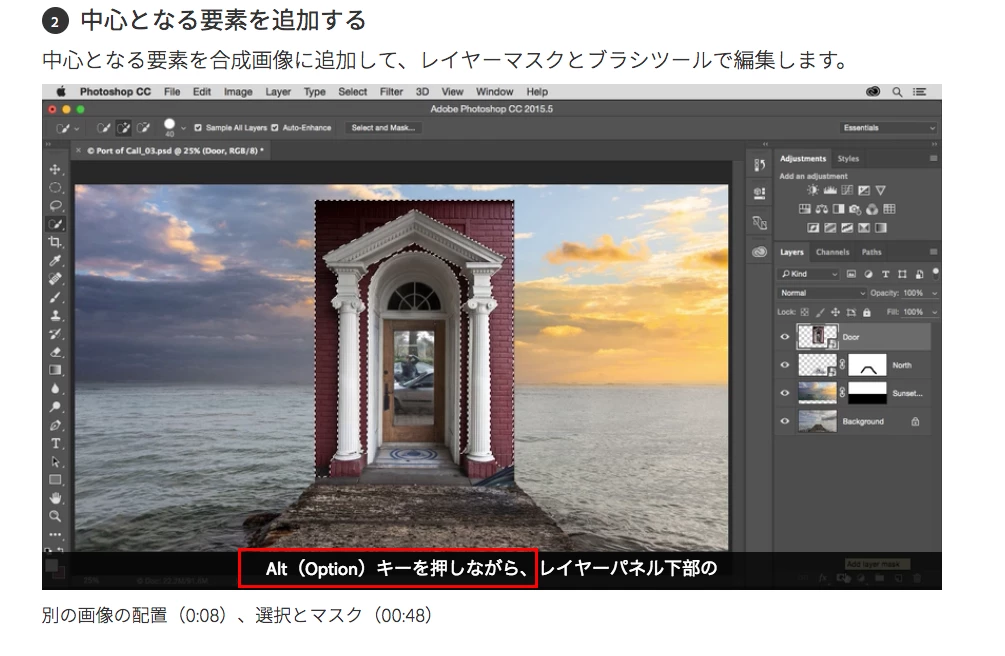The width and height of the screenshot is (1005, 656).
Task: Select the Zoom magnifier tool
Action: (56, 516)
